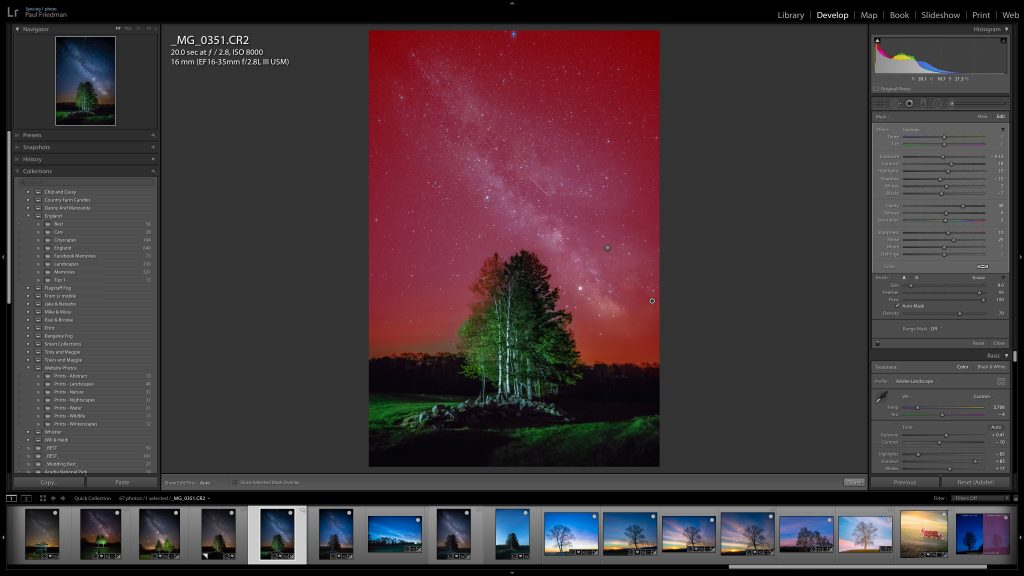Screen dimensions: 1024x576
Task: Go forward with filmstrip right arrow
Action: pos(63,498)
